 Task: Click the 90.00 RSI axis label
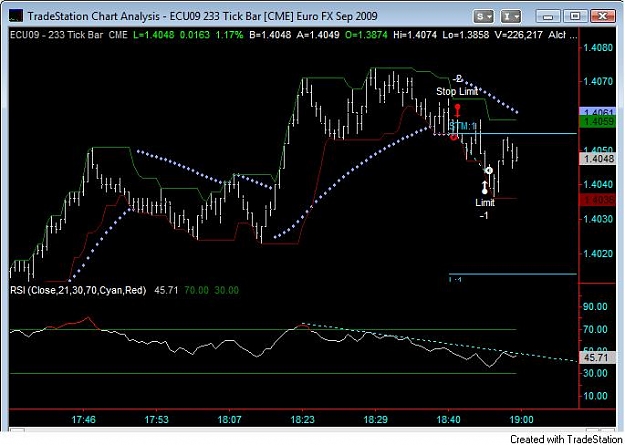(x=596, y=307)
